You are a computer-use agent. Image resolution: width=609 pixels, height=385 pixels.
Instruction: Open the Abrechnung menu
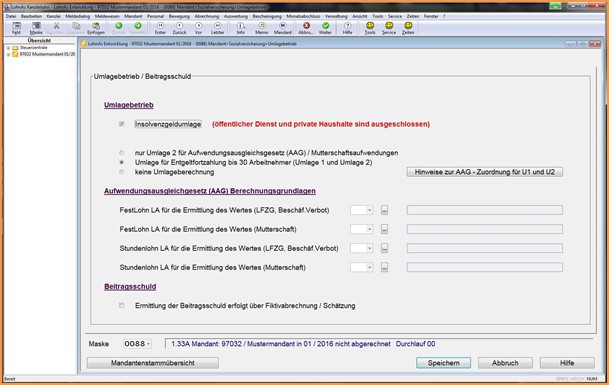207,16
